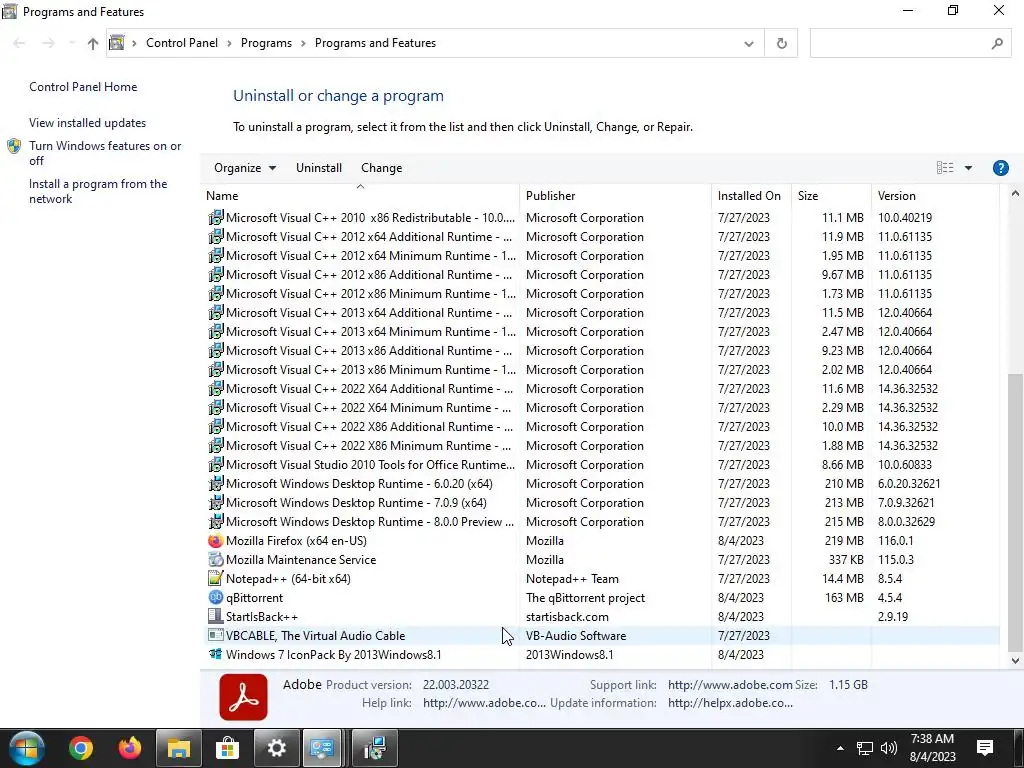This screenshot has height=768, width=1024.
Task: Click the scroll up arrow of list
Action: (x=1015, y=193)
